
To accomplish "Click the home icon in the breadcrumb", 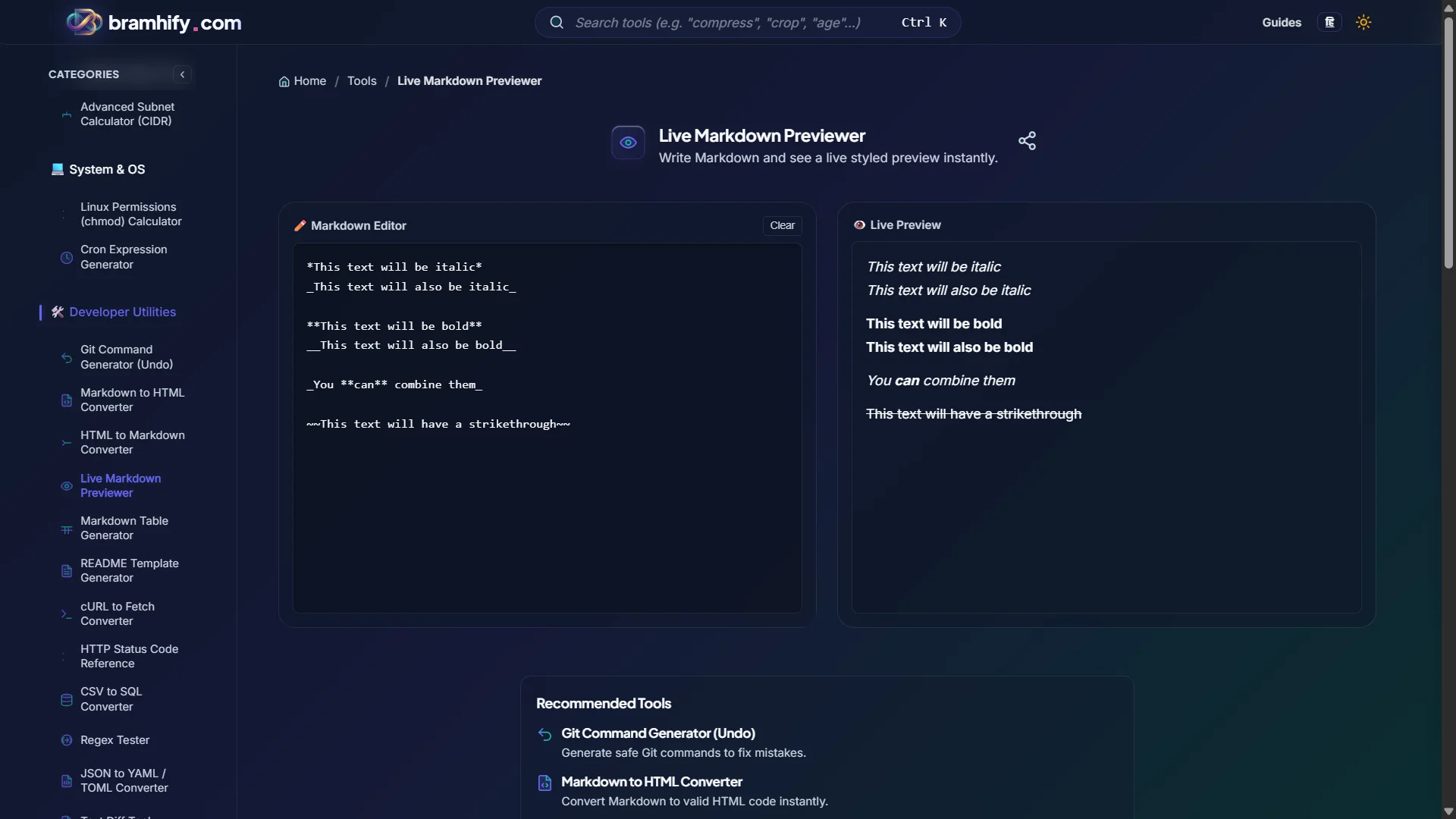I will pos(284,81).
